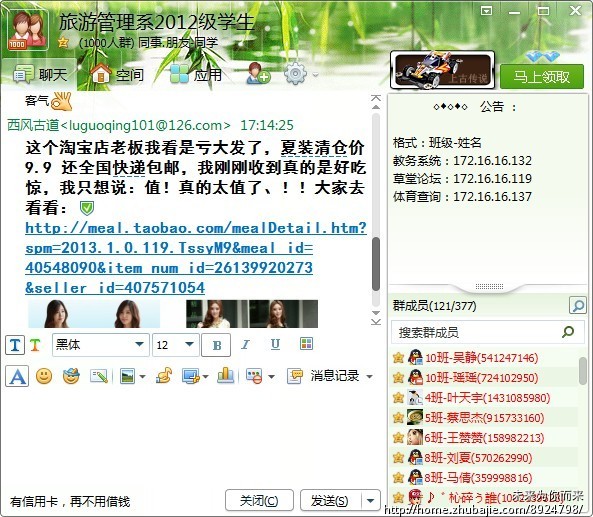Open the 有信用卡，再不用借钱 ad link

pos(70,502)
